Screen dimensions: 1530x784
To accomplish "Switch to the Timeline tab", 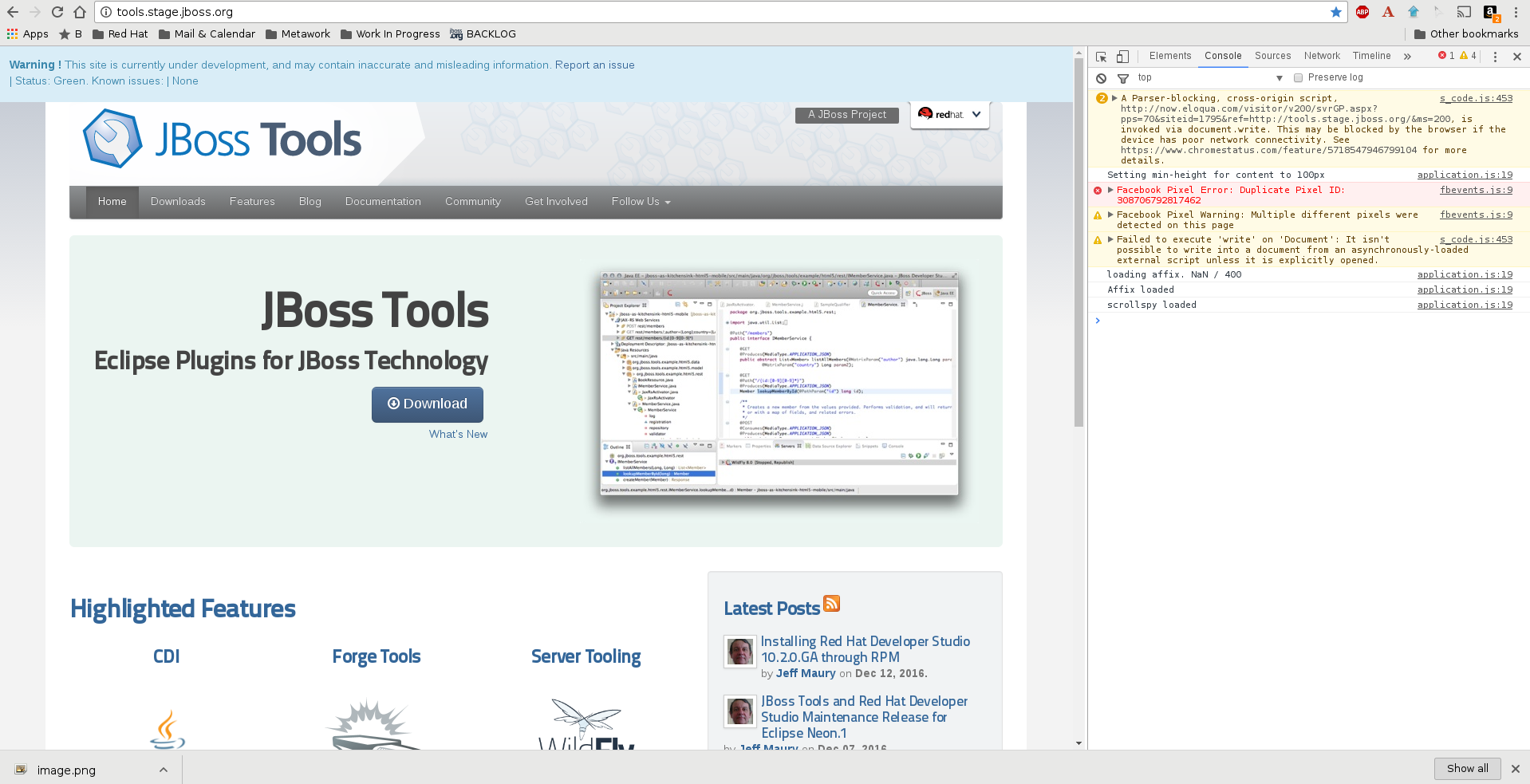I will point(1372,56).
